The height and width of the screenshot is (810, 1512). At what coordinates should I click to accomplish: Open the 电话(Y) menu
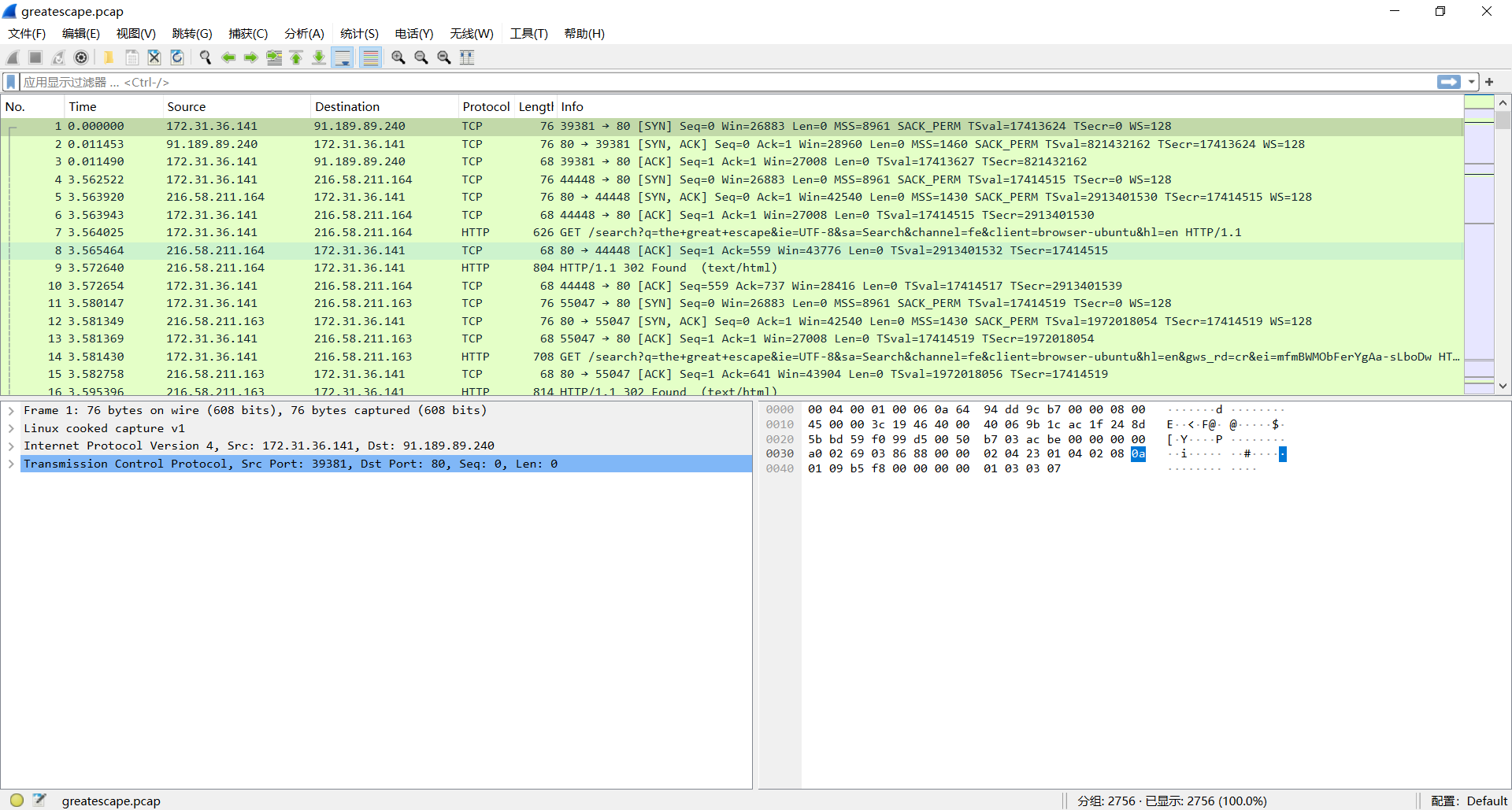(414, 33)
